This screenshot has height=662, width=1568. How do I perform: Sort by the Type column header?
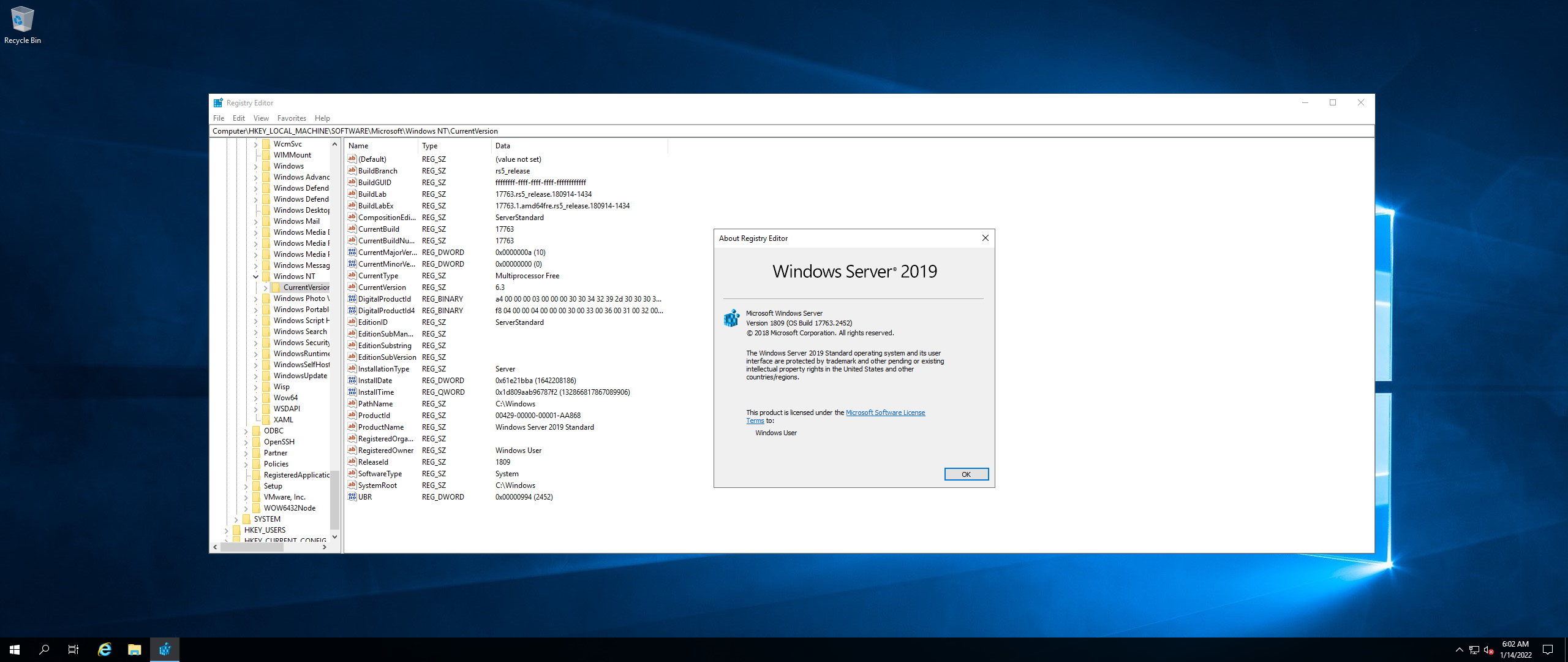[454, 146]
